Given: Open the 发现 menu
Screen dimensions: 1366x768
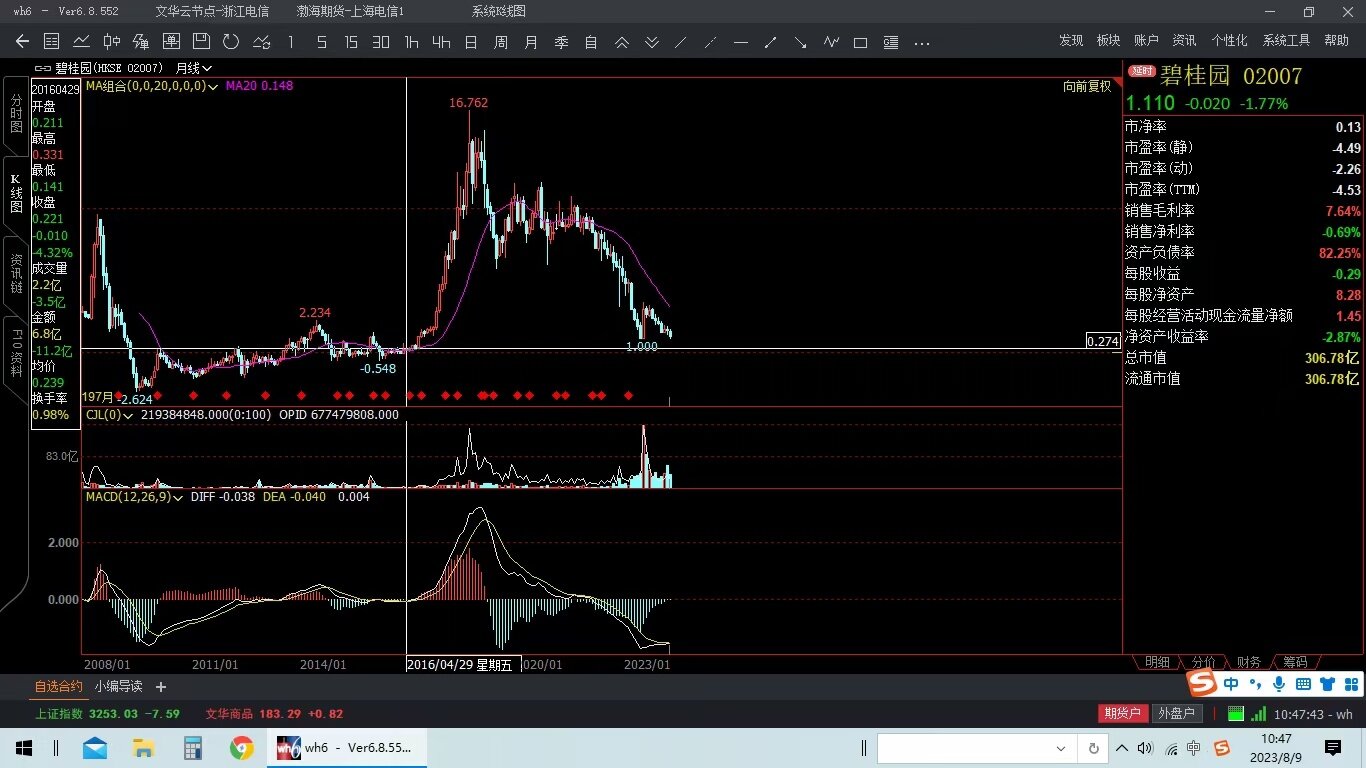Looking at the screenshot, I should (x=1071, y=40).
